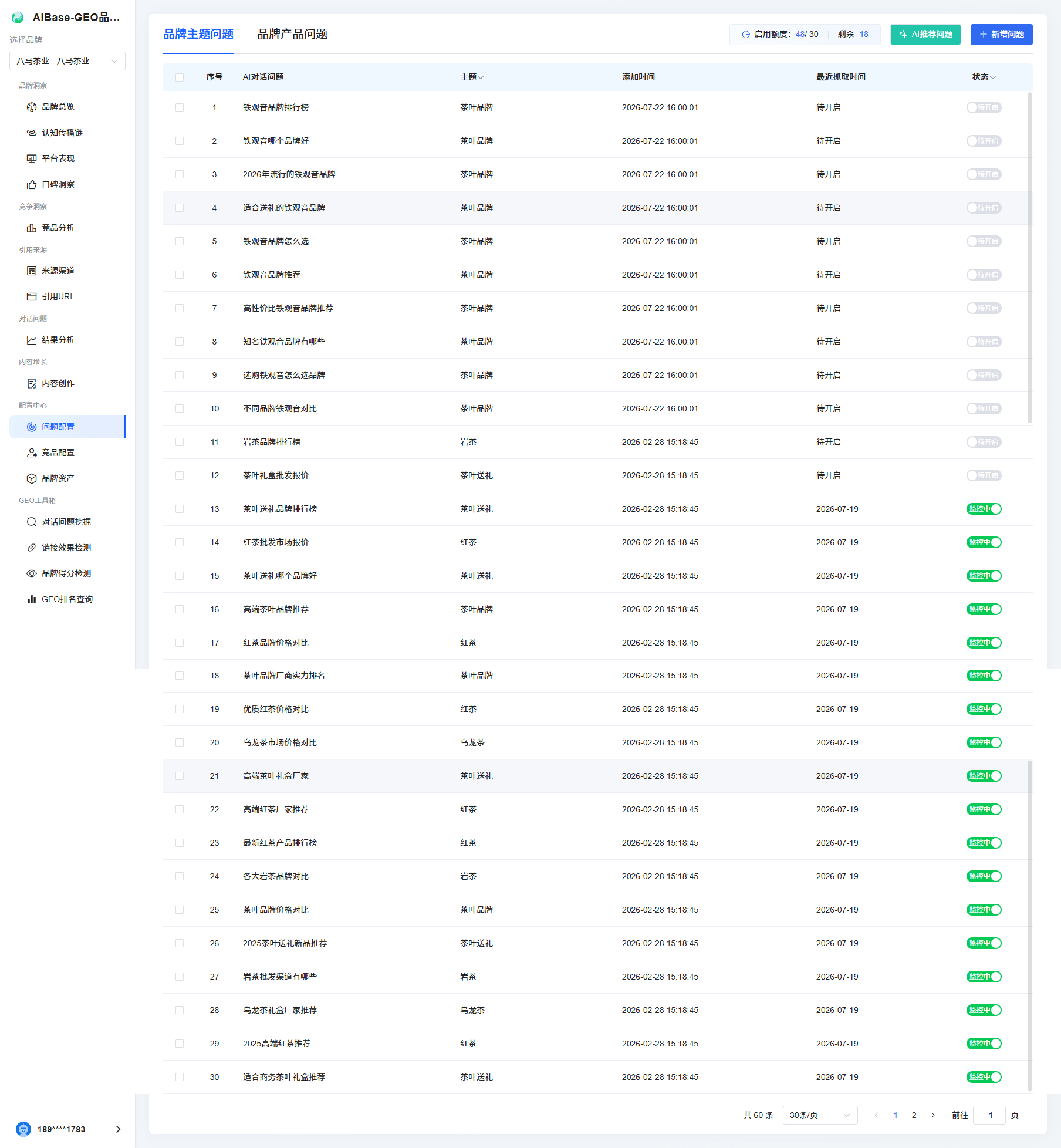Open 引用URL window icon

[32, 296]
